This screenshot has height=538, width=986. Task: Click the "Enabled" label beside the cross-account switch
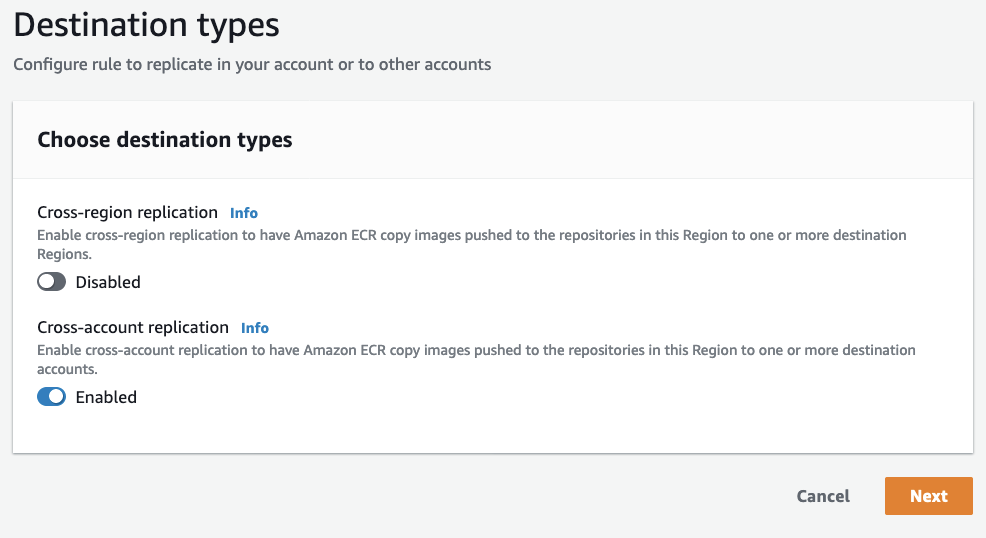click(x=106, y=397)
